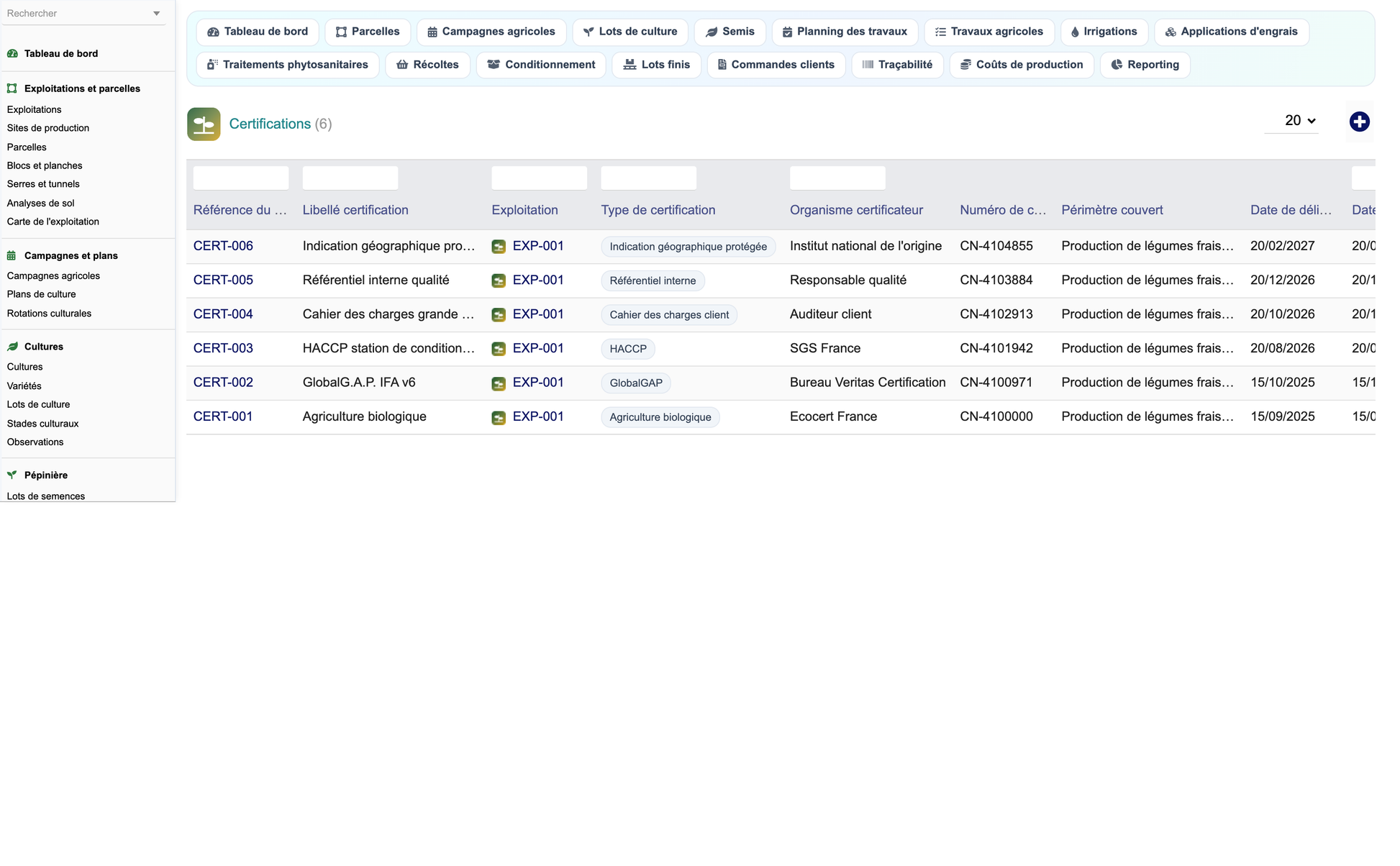The height and width of the screenshot is (866, 1400).
Task: Click filter field above Libellé certification
Action: pos(350,178)
